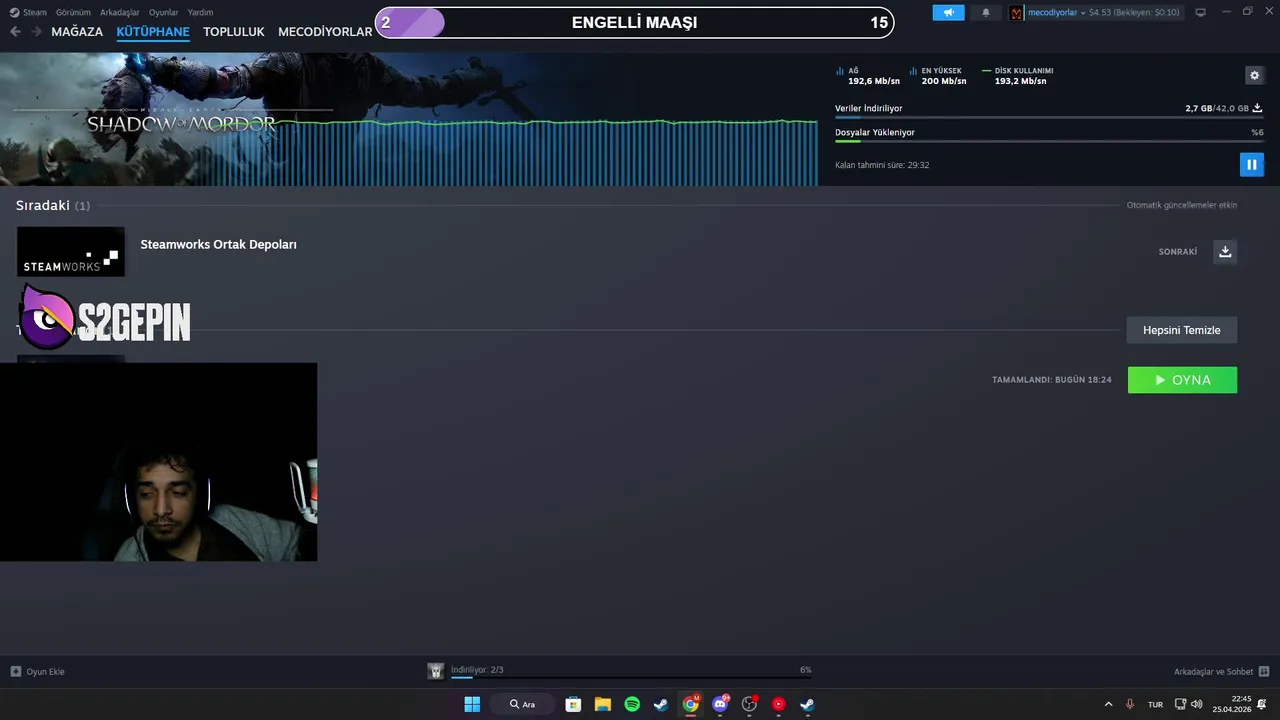Click Steamworks Ortak Depoları thumbnail
The image size is (1280, 720).
coord(71,252)
